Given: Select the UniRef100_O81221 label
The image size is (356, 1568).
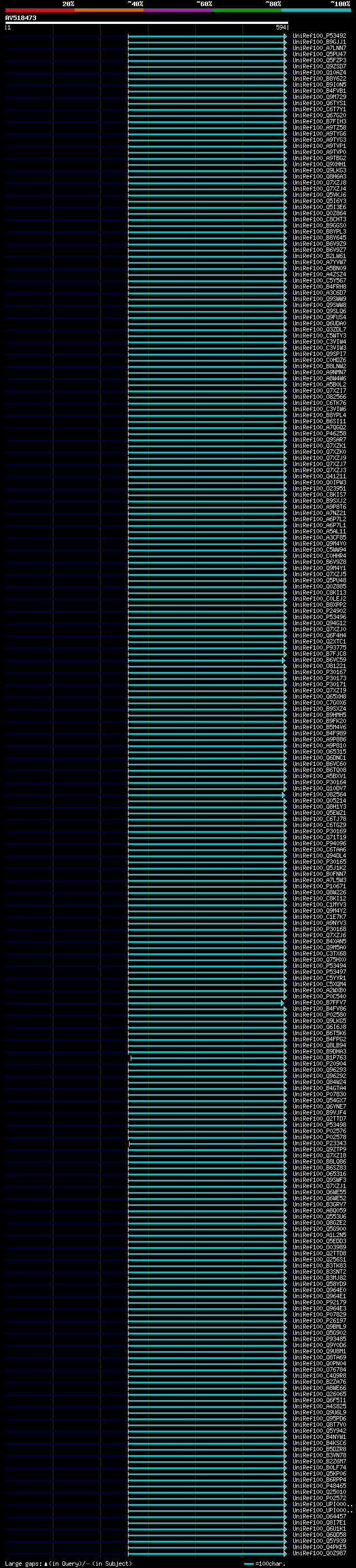Looking at the screenshot, I should point(319,666).
